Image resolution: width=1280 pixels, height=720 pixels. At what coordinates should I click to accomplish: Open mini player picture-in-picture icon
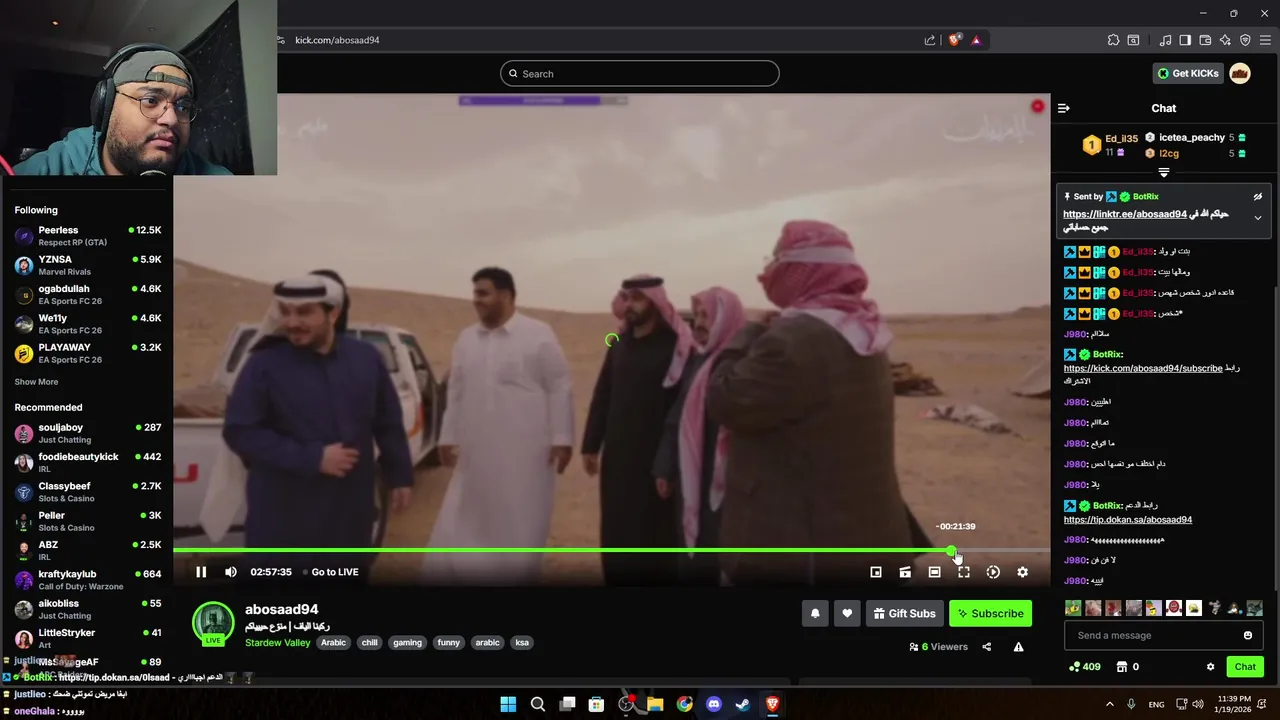click(x=876, y=572)
